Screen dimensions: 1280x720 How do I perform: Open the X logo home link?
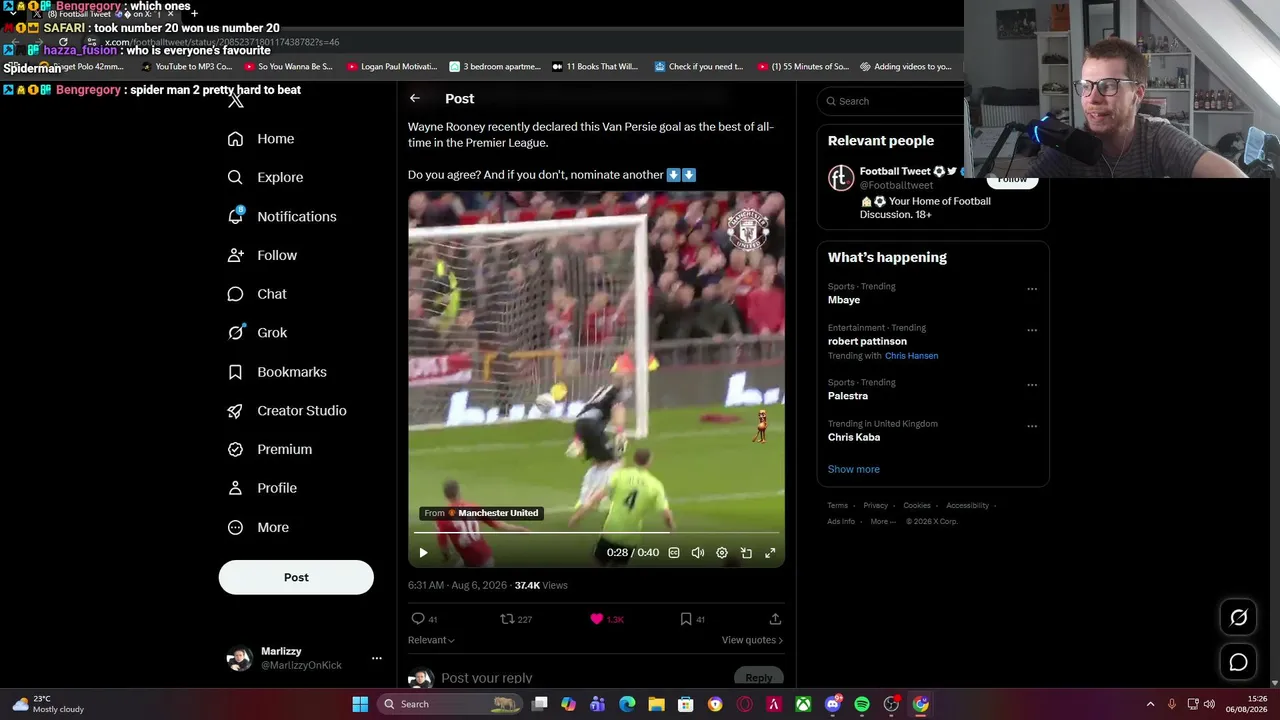pyautogui.click(x=236, y=100)
